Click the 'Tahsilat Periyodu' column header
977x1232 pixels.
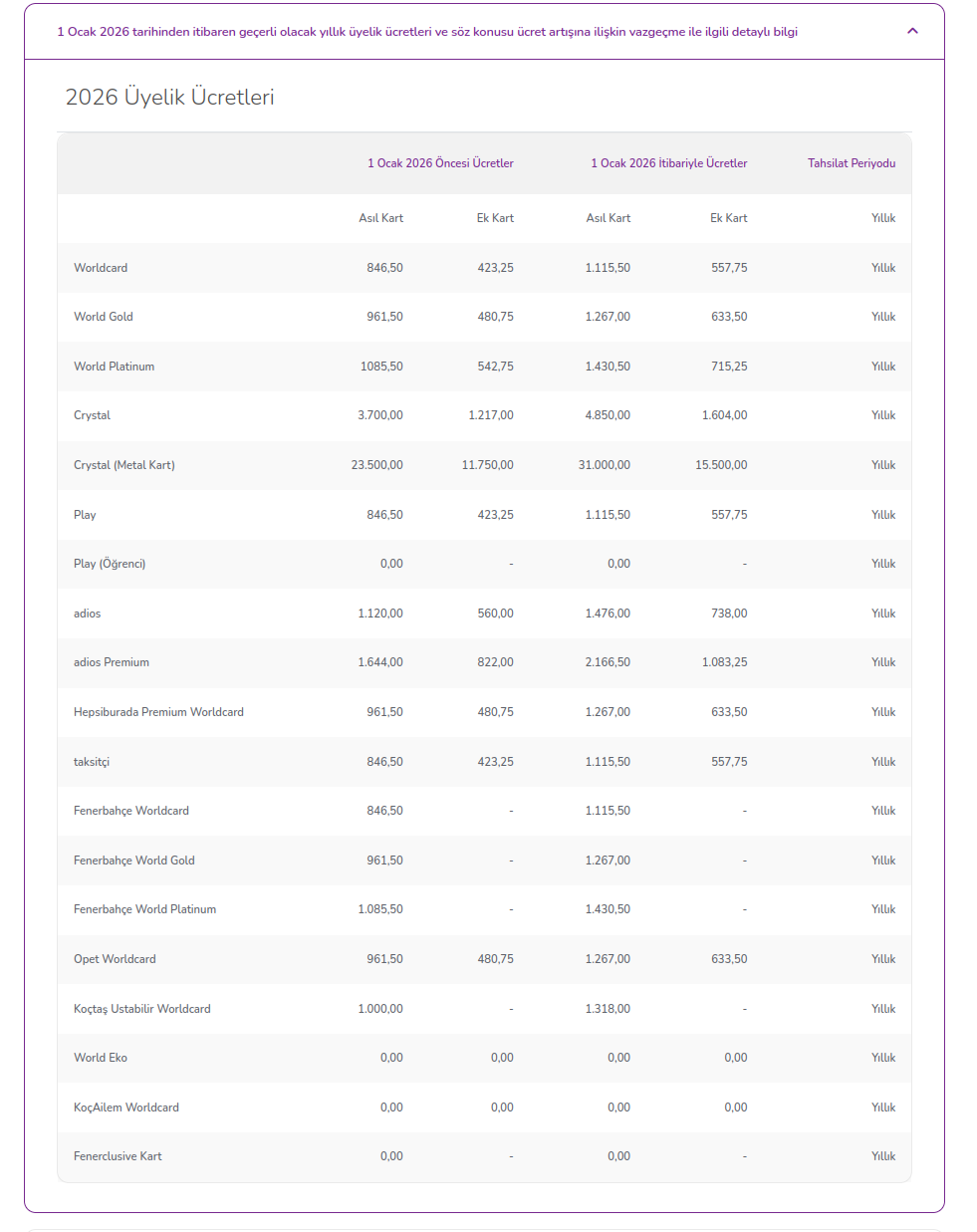click(852, 163)
